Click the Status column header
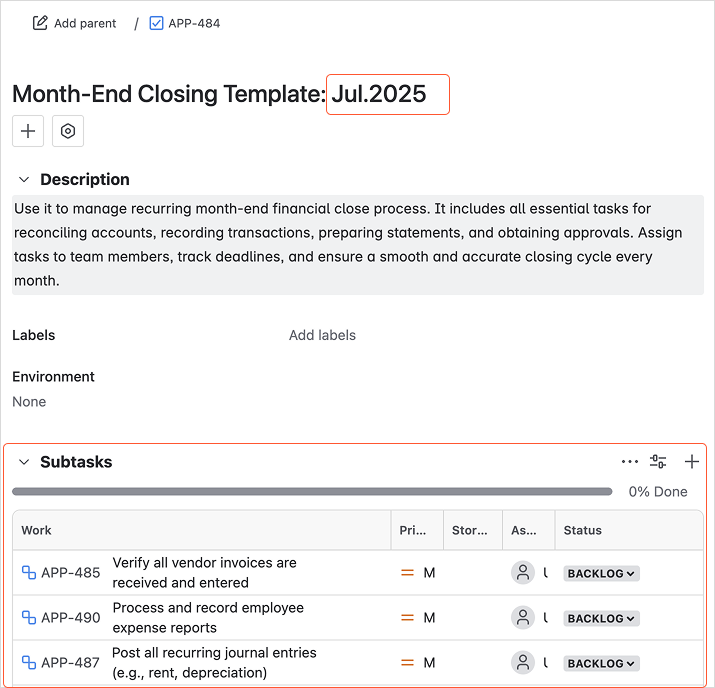This screenshot has width=715, height=688. click(583, 530)
